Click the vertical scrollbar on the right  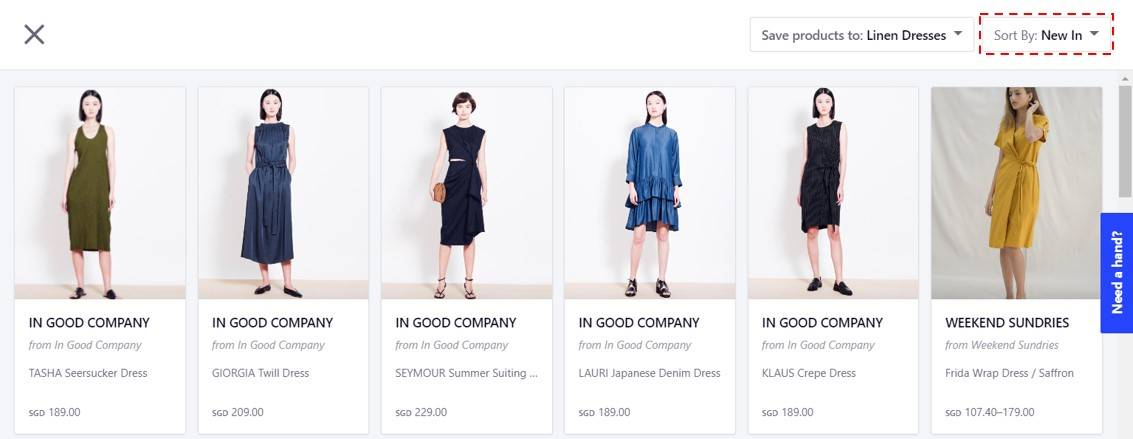pyautogui.click(x=1124, y=150)
